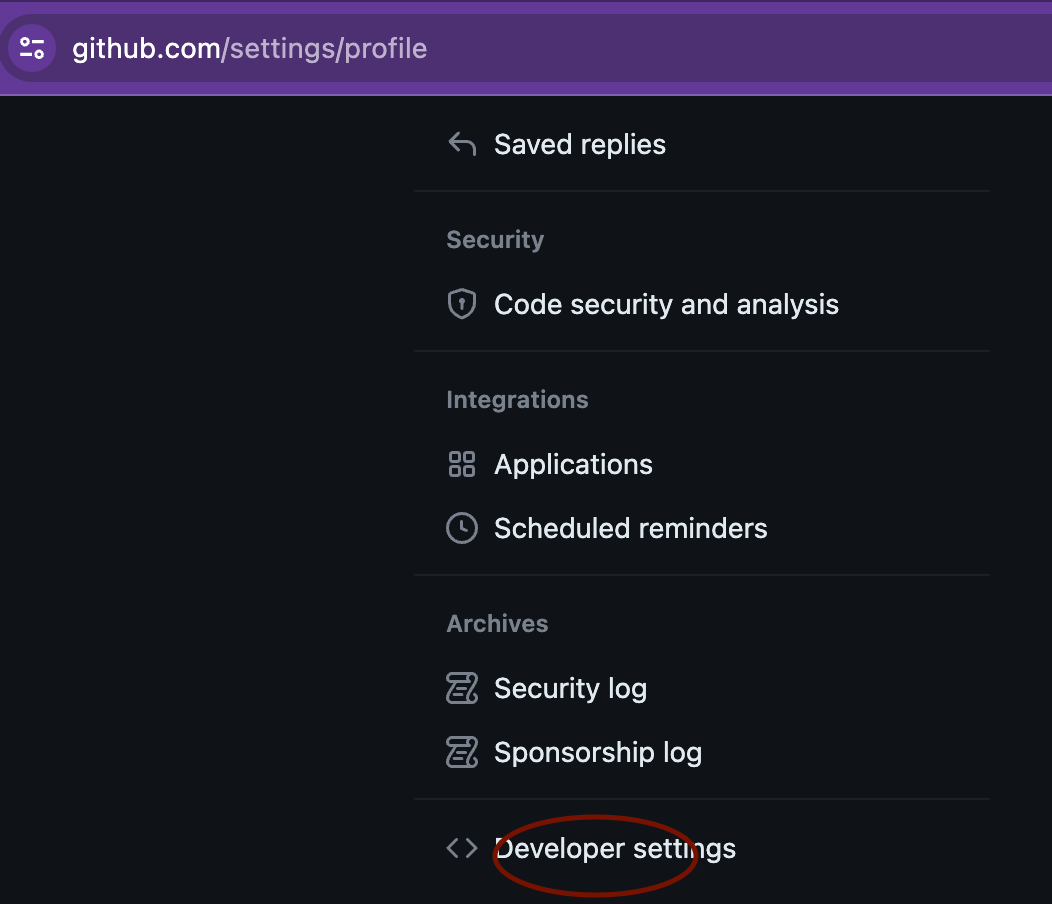Viewport: 1052px width, 904px height.
Task: Click the Security section heading
Action: click(x=495, y=240)
